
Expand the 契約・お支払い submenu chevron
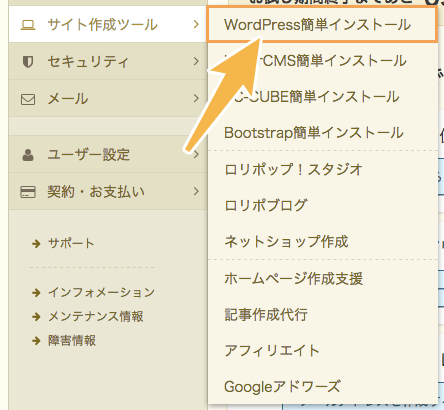(x=196, y=191)
